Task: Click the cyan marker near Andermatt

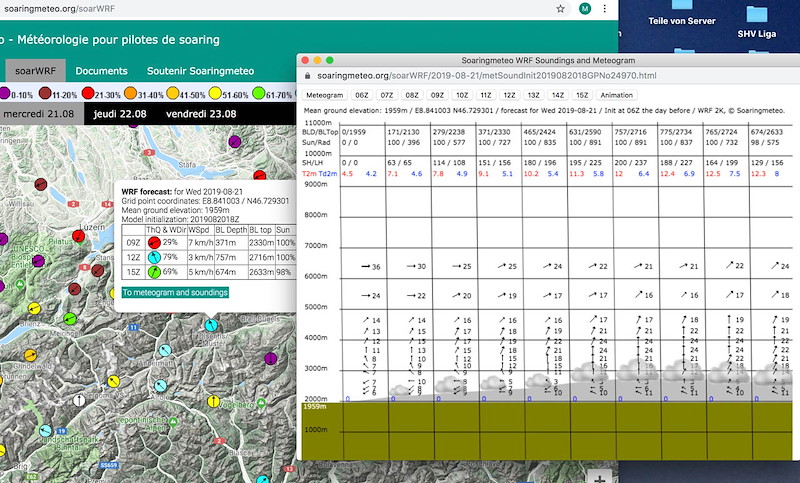Action: click(x=164, y=350)
